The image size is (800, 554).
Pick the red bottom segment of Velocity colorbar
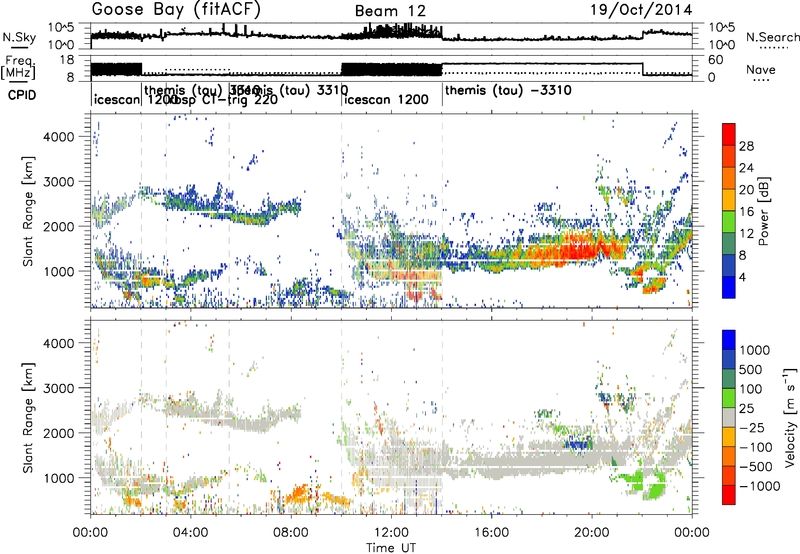[729, 495]
